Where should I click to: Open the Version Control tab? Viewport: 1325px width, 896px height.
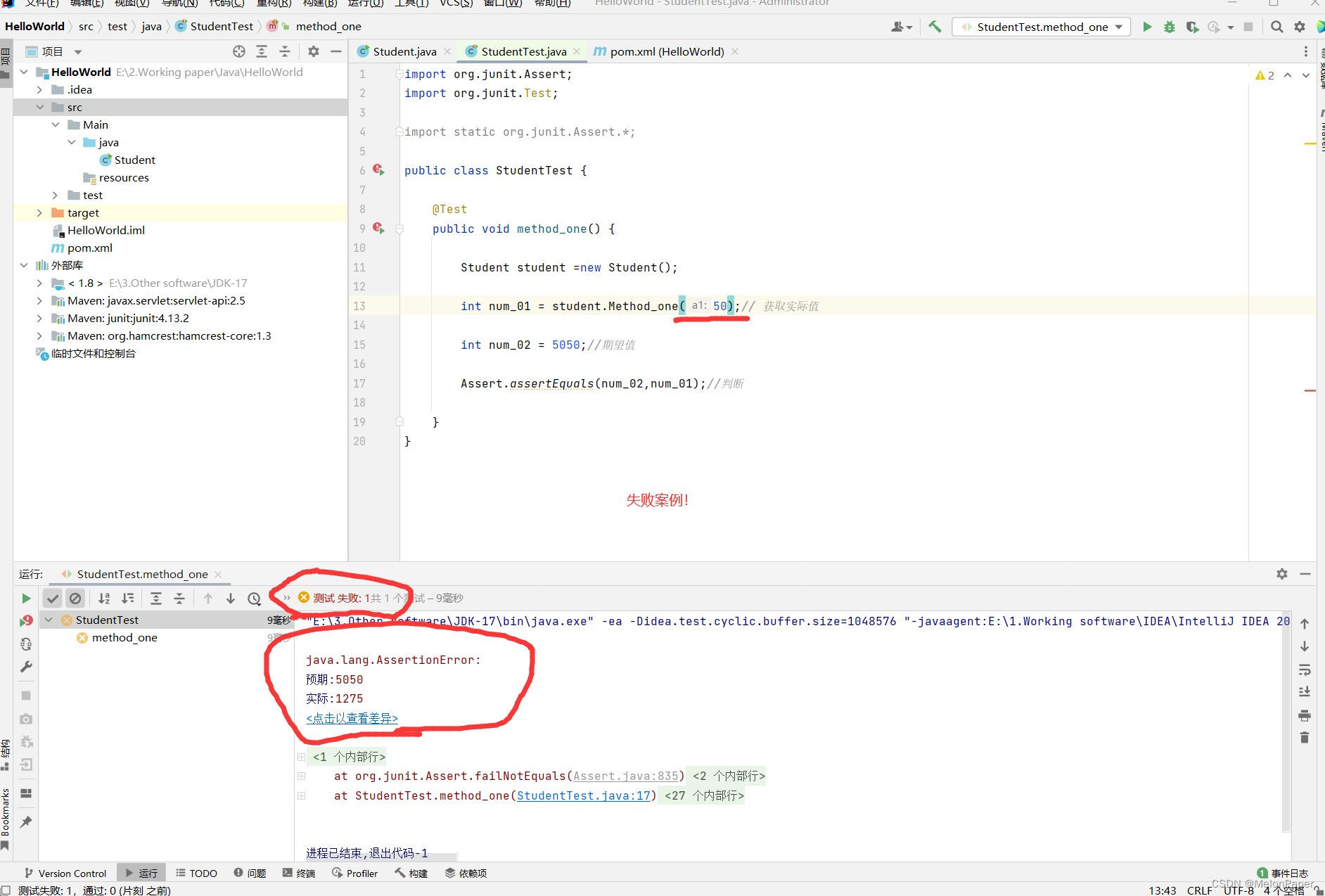65,873
